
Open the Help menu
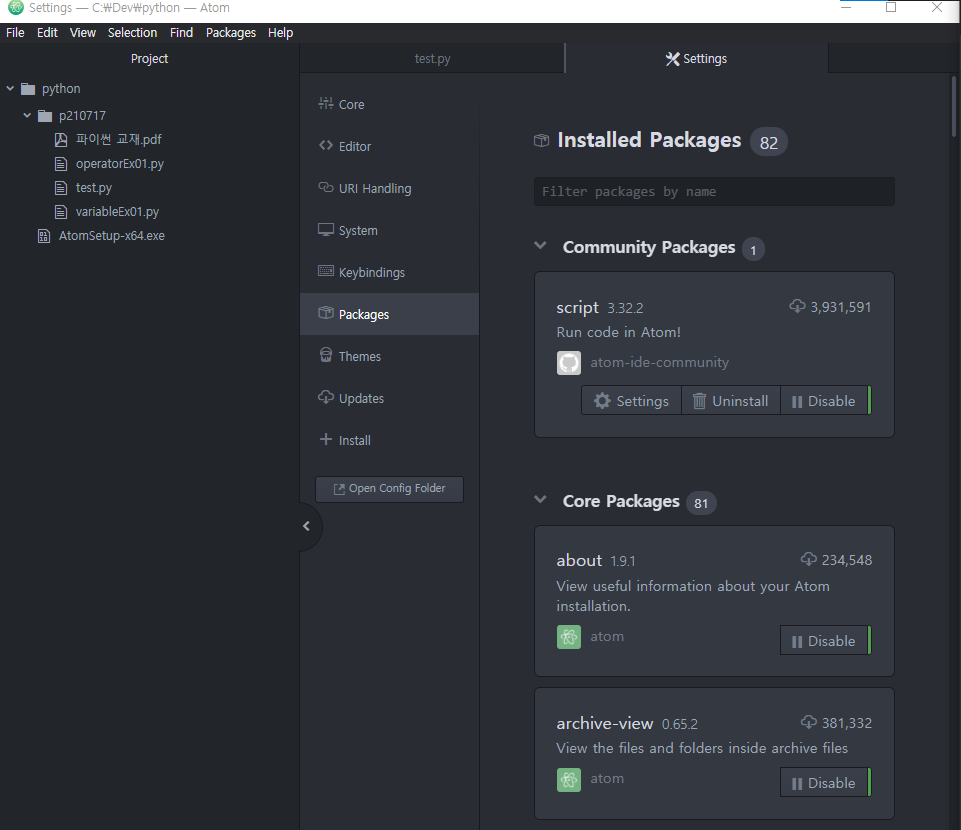pos(280,32)
